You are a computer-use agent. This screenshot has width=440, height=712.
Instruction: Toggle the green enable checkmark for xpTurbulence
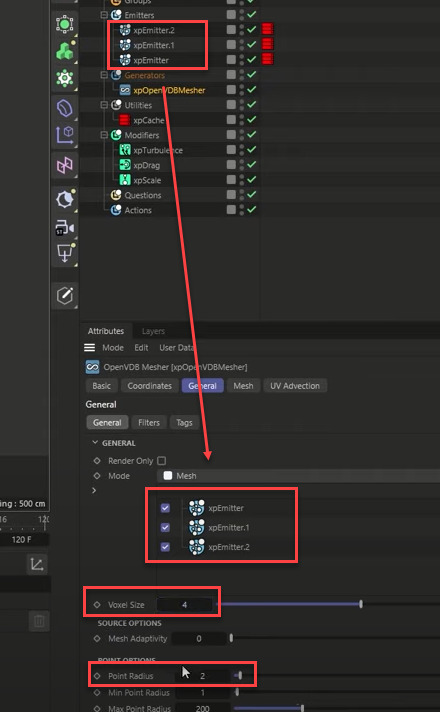252,150
